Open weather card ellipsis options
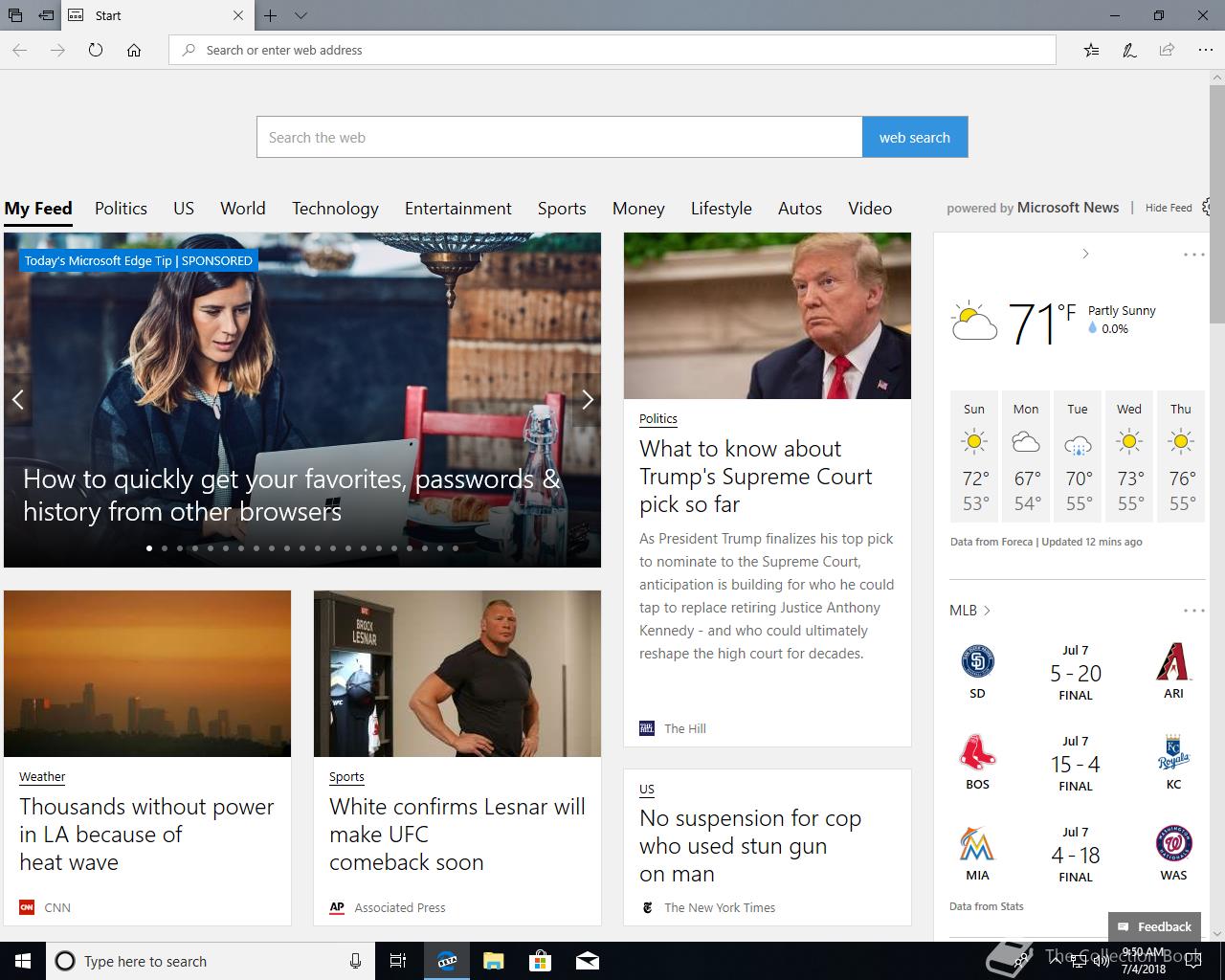The width and height of the screenshot is (1225, 980). 1193,255
